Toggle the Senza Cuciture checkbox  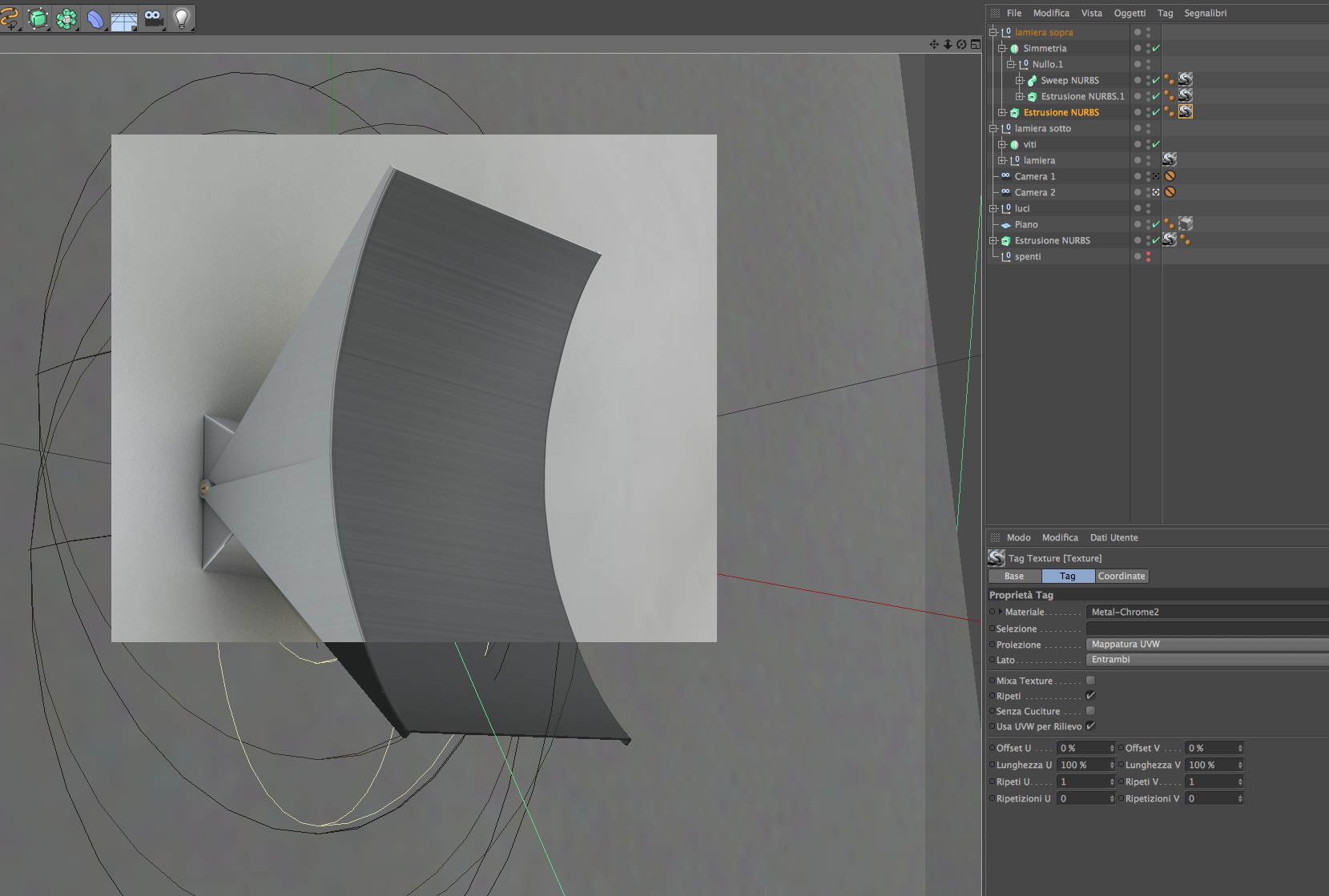[1090, 711]
